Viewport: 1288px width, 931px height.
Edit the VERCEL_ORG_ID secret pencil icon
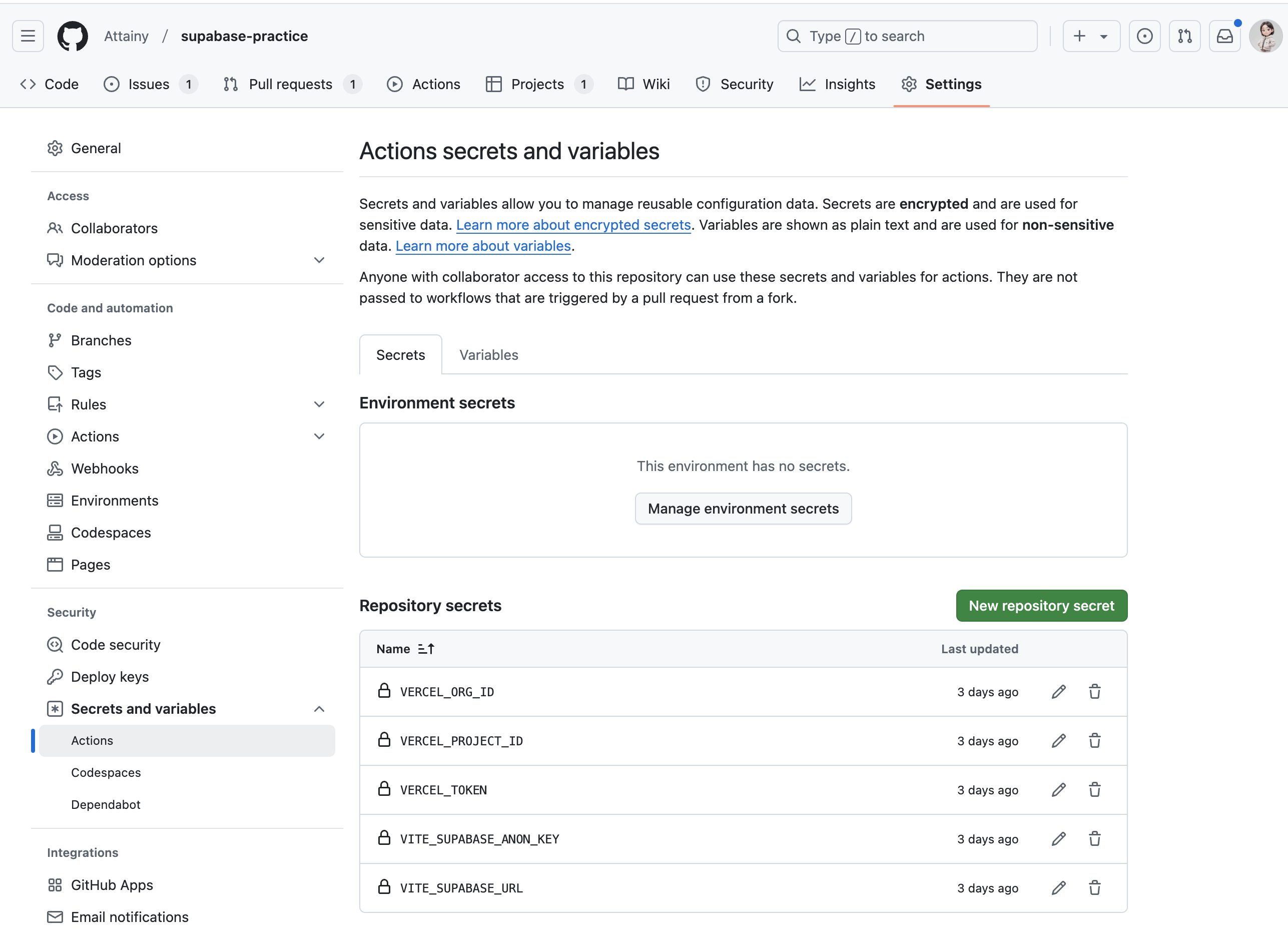tap(1058, 692)
